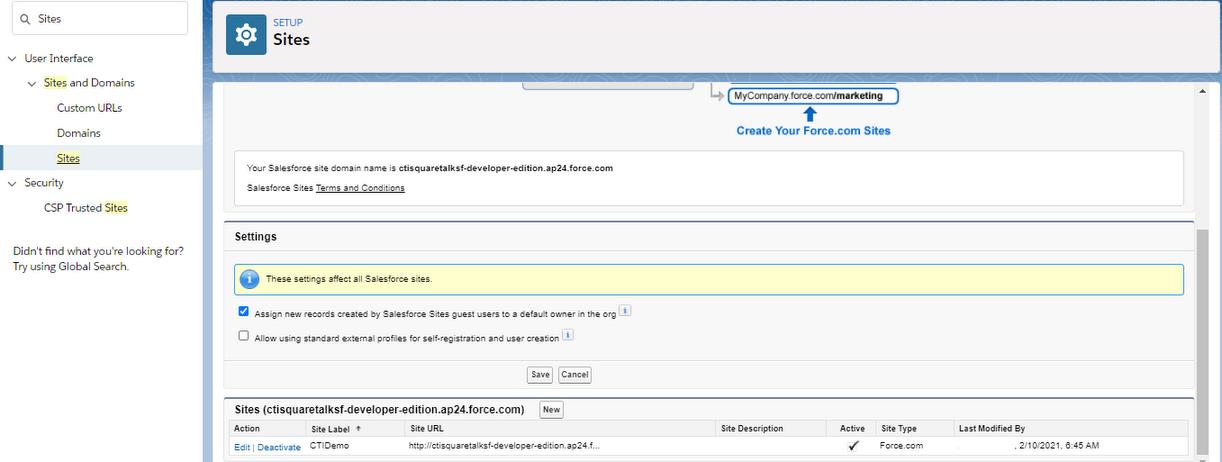Open CSP Trusted Sites
Screen dimensions: 1222x462
coord(86,208)
